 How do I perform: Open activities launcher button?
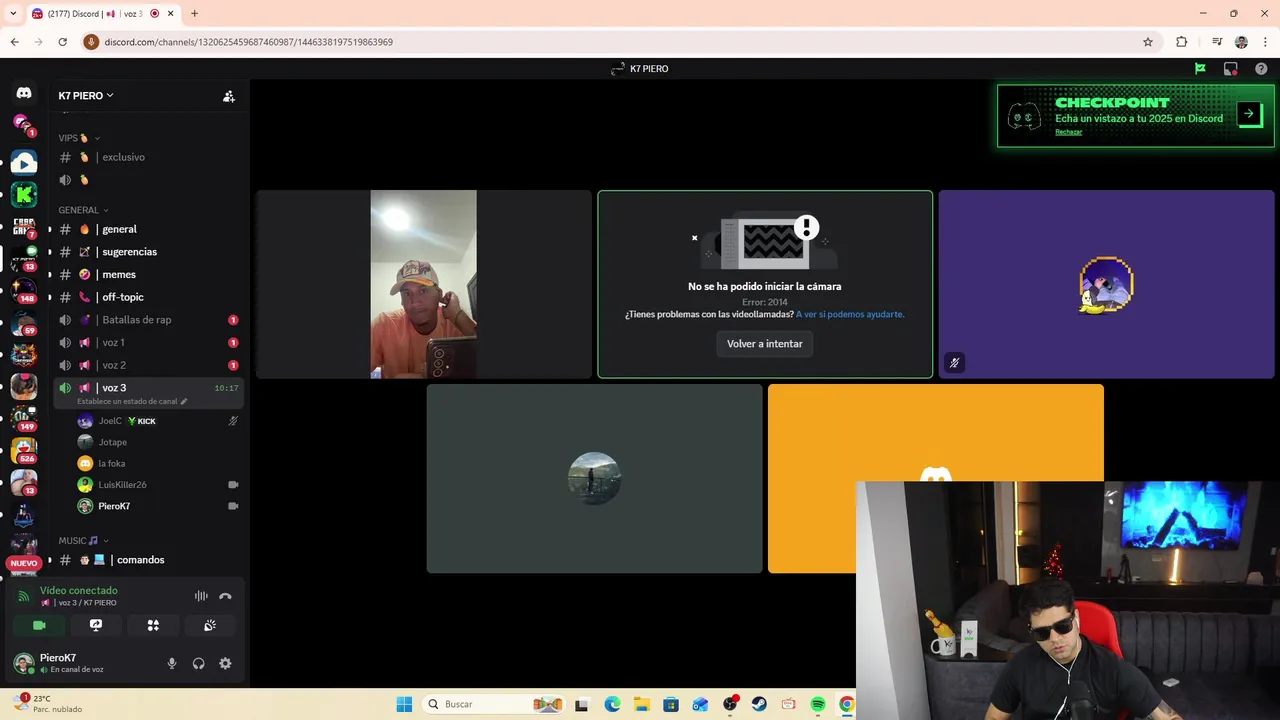153,625
